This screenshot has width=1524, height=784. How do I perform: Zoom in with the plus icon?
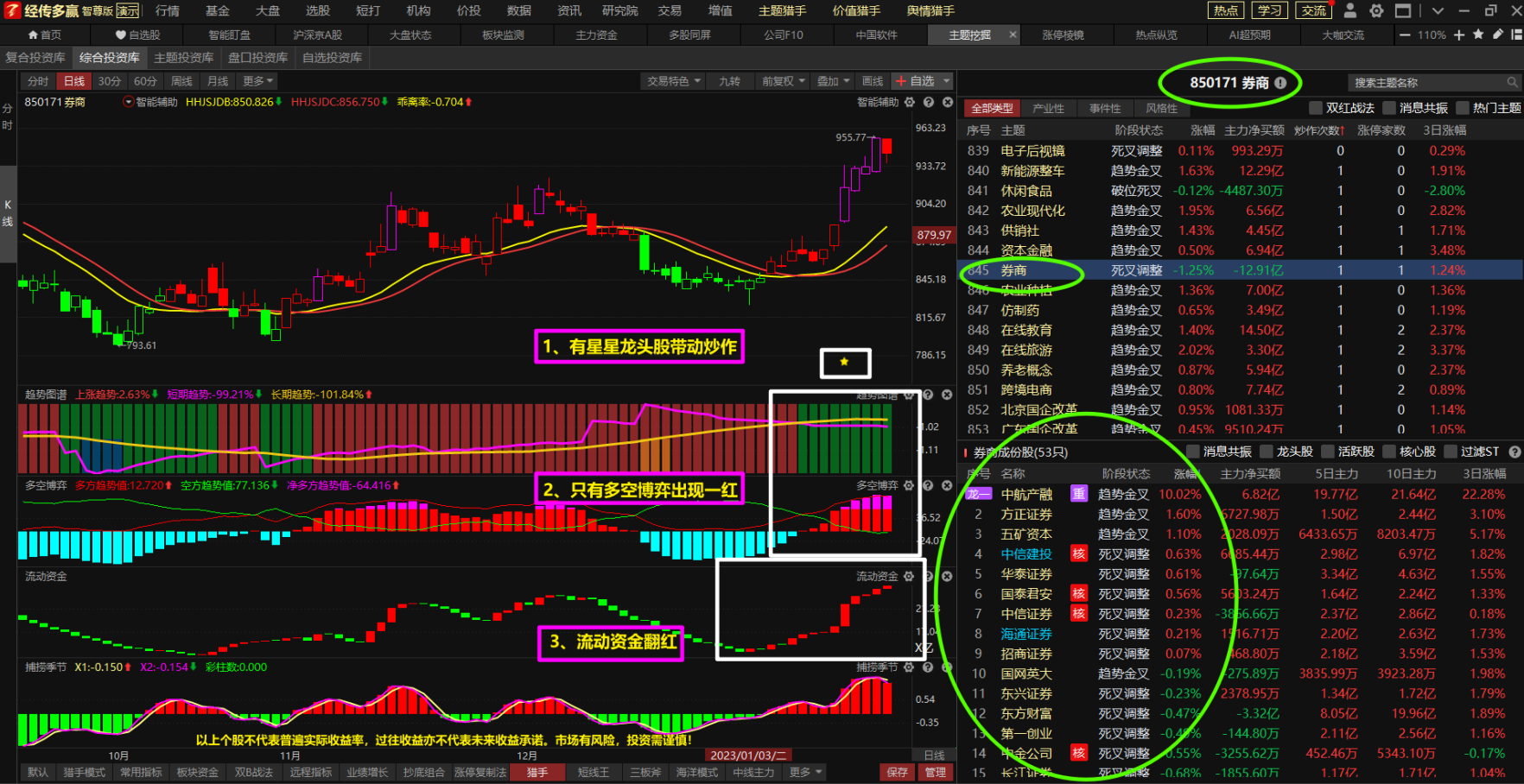coord(1459,35)
